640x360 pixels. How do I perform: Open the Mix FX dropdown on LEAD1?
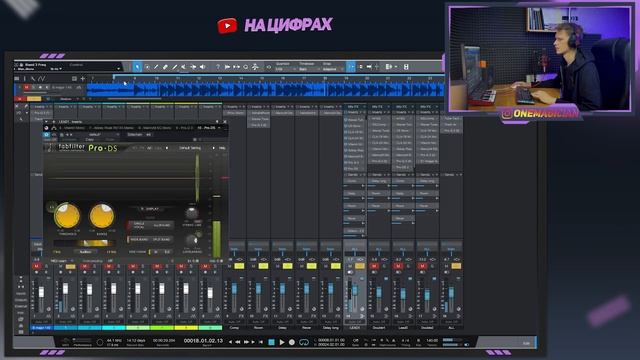click(x=354, y=107)
